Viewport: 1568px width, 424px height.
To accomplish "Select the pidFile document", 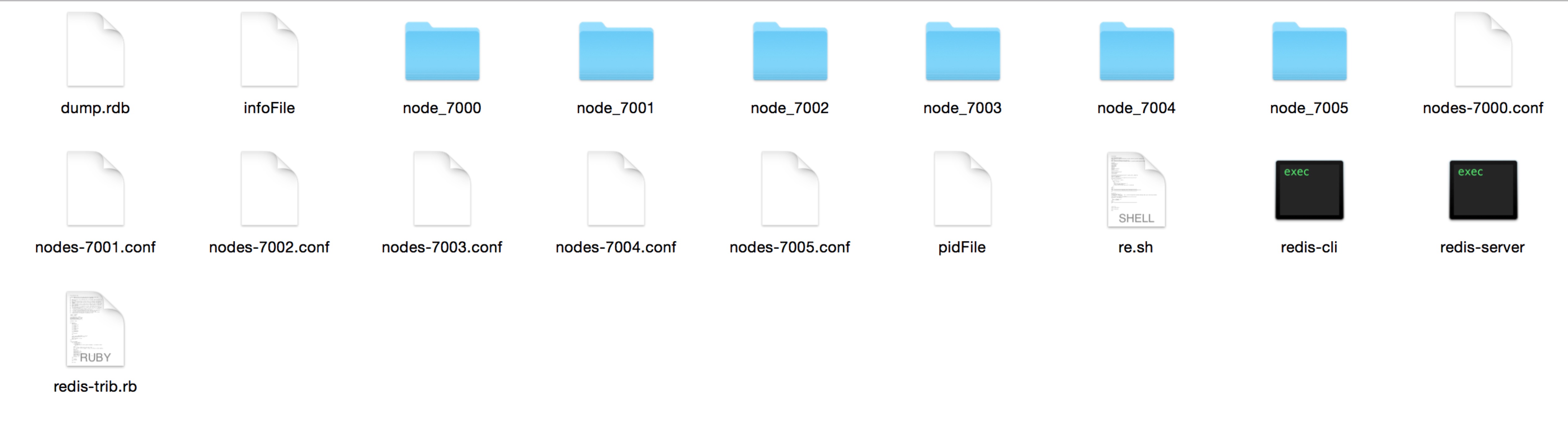I will tap(963, 189).
